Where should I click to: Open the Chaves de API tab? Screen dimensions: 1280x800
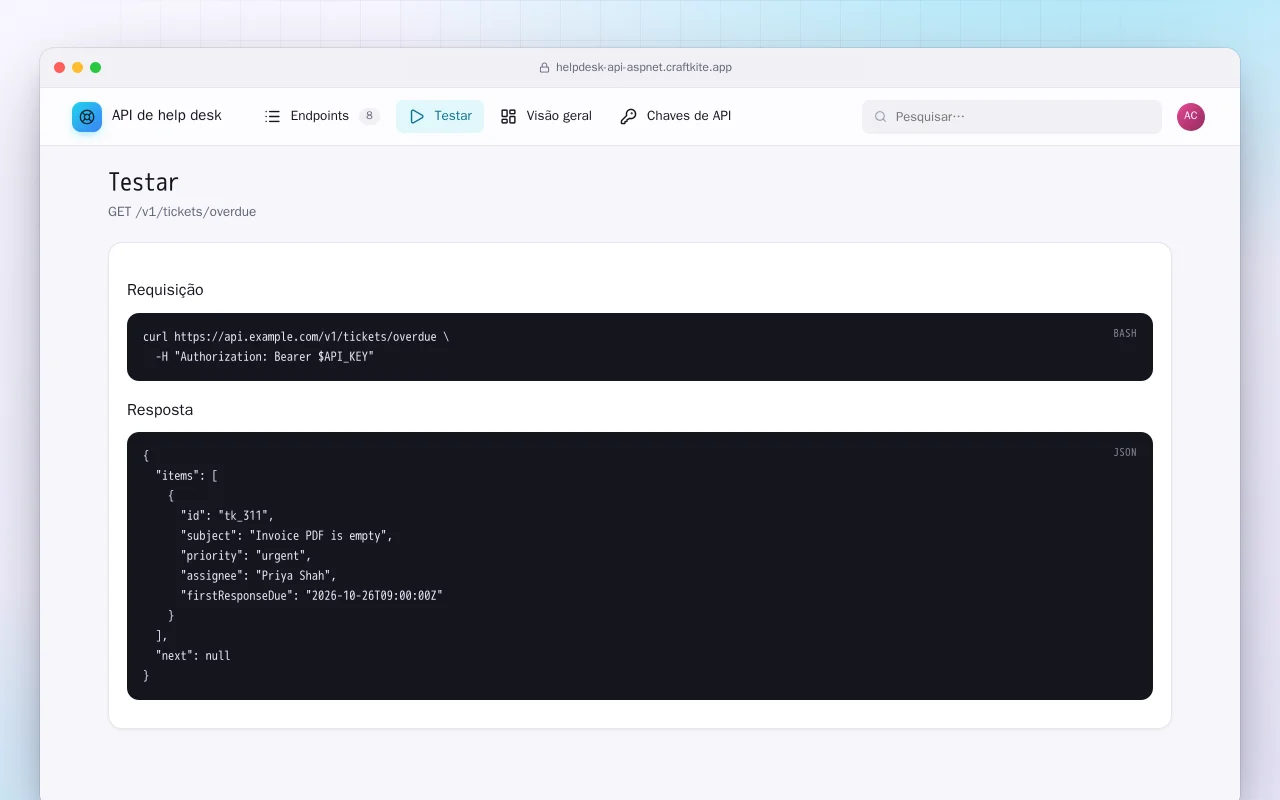[676, 116]
